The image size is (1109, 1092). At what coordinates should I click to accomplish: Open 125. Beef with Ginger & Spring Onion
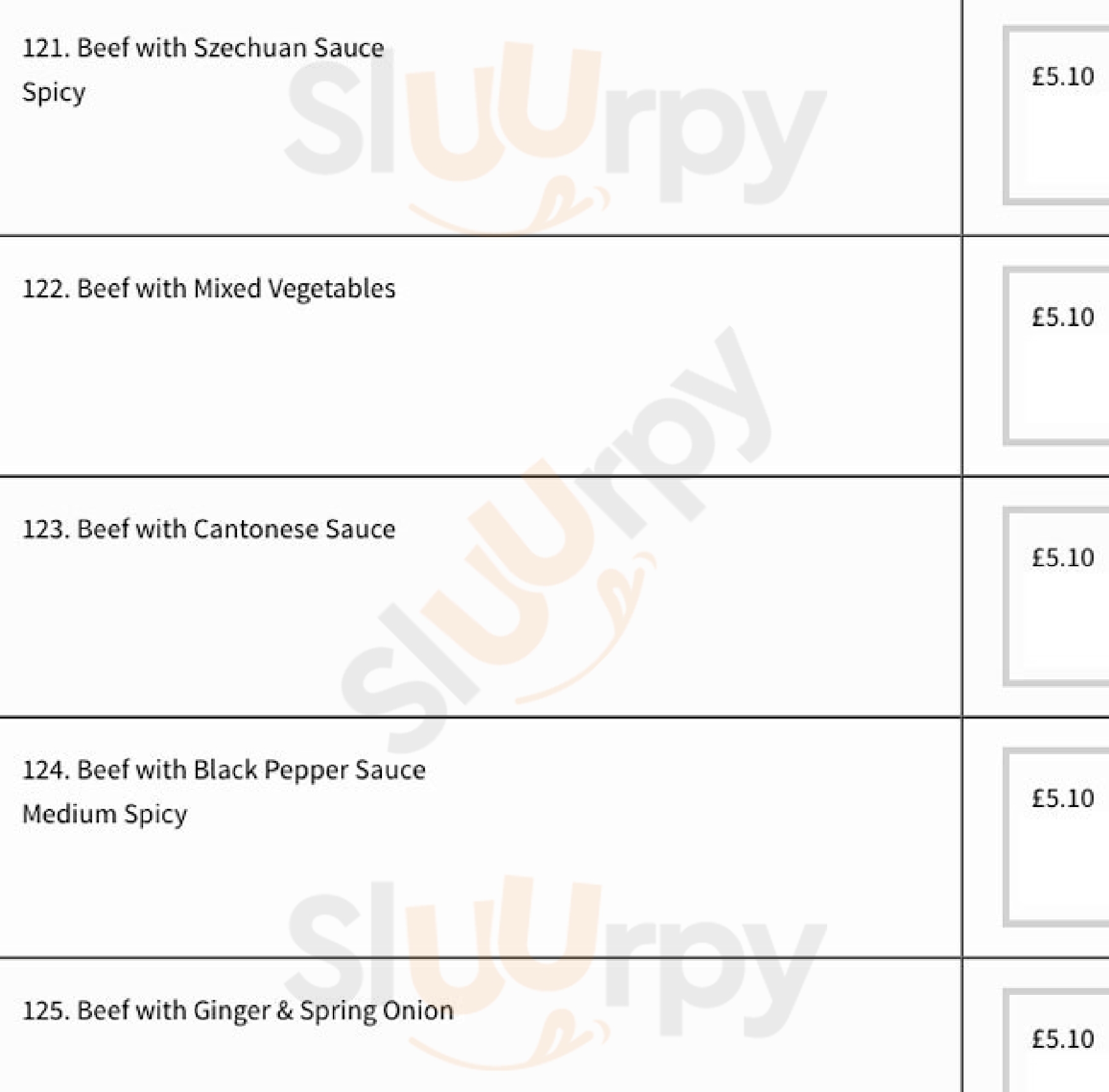238,1011
